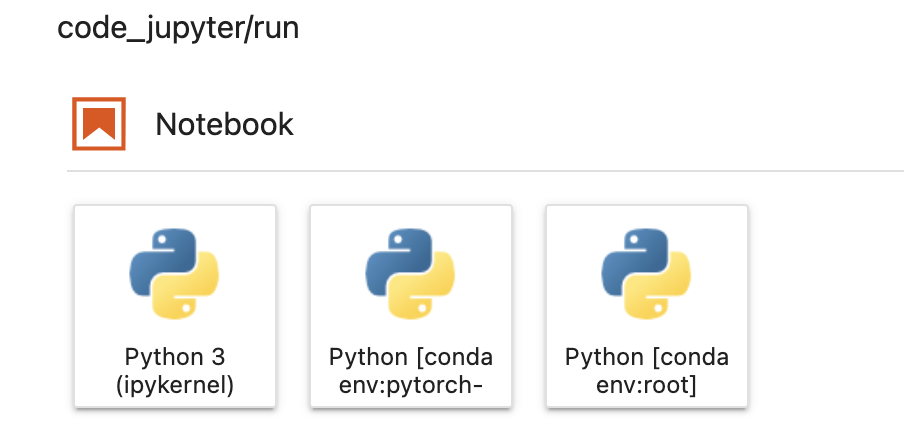Click the "env:pytorch-" label text
The image size is (904, 442).
(411, 385)
